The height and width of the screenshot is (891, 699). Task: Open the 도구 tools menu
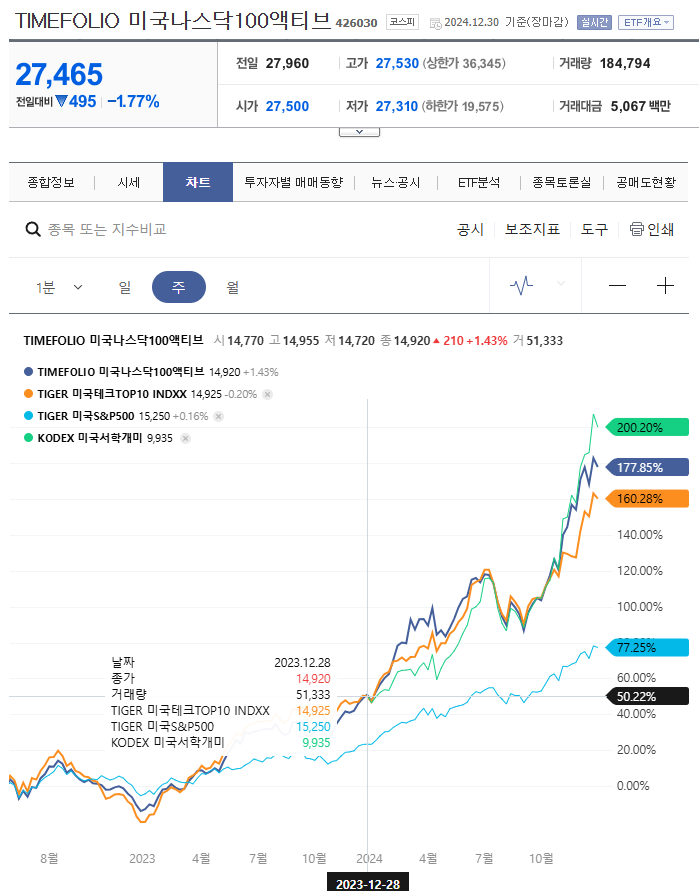tap(594, 230)
